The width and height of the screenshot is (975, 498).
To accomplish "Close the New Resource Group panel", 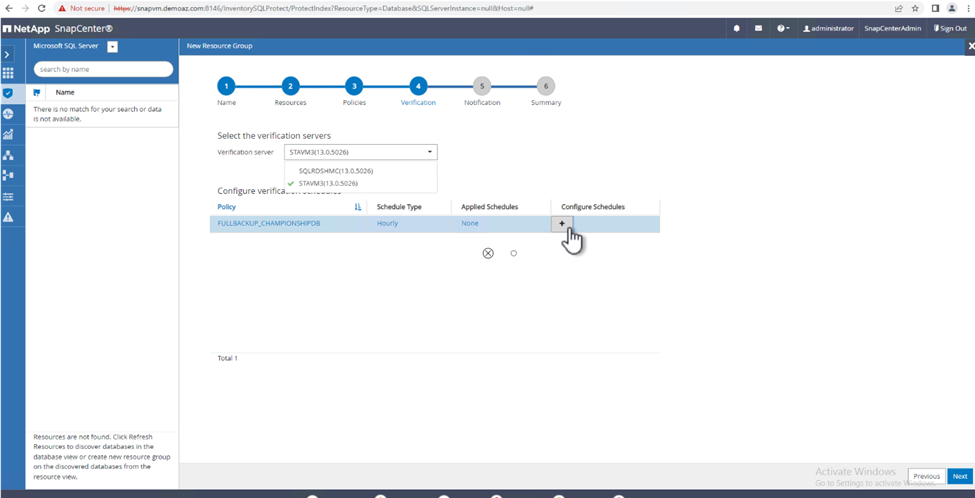I will (x=971, y=46).
